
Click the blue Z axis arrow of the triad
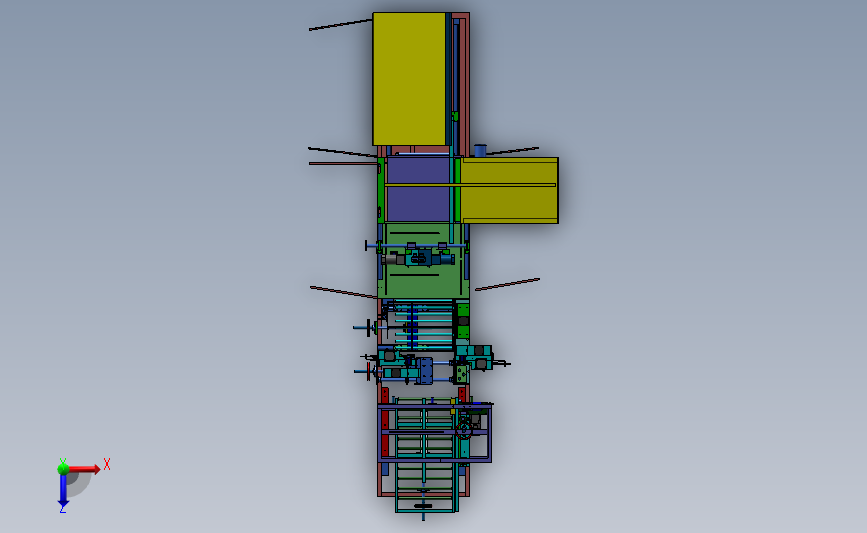(63, 491)
